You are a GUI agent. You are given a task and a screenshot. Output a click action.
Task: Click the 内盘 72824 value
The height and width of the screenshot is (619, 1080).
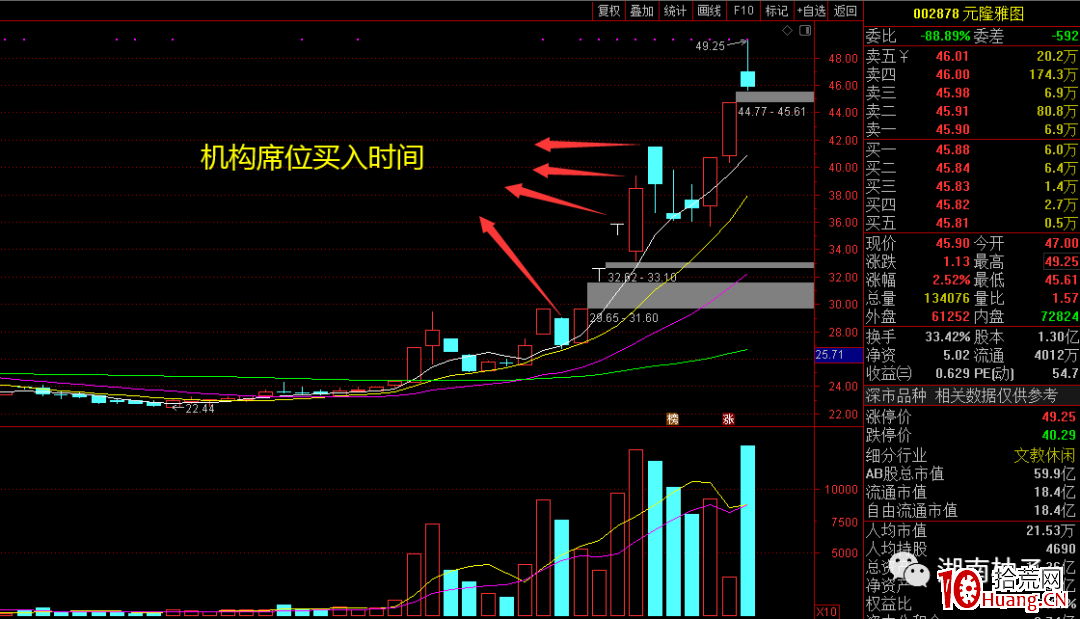click(x=1059, y=316)
